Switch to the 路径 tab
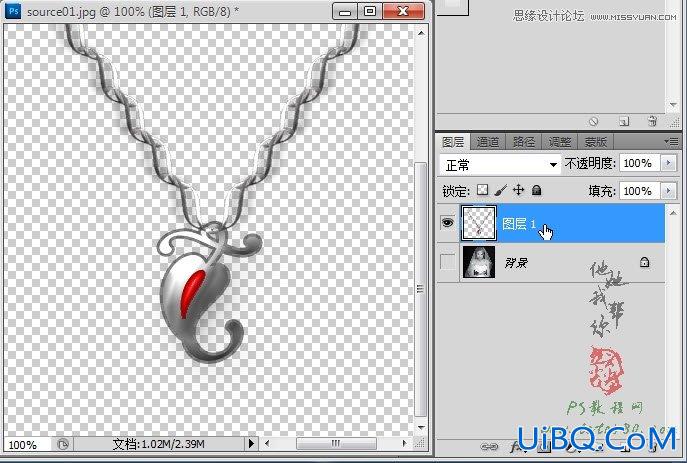Viewport: 687px width, 463px height. [524, 142]
